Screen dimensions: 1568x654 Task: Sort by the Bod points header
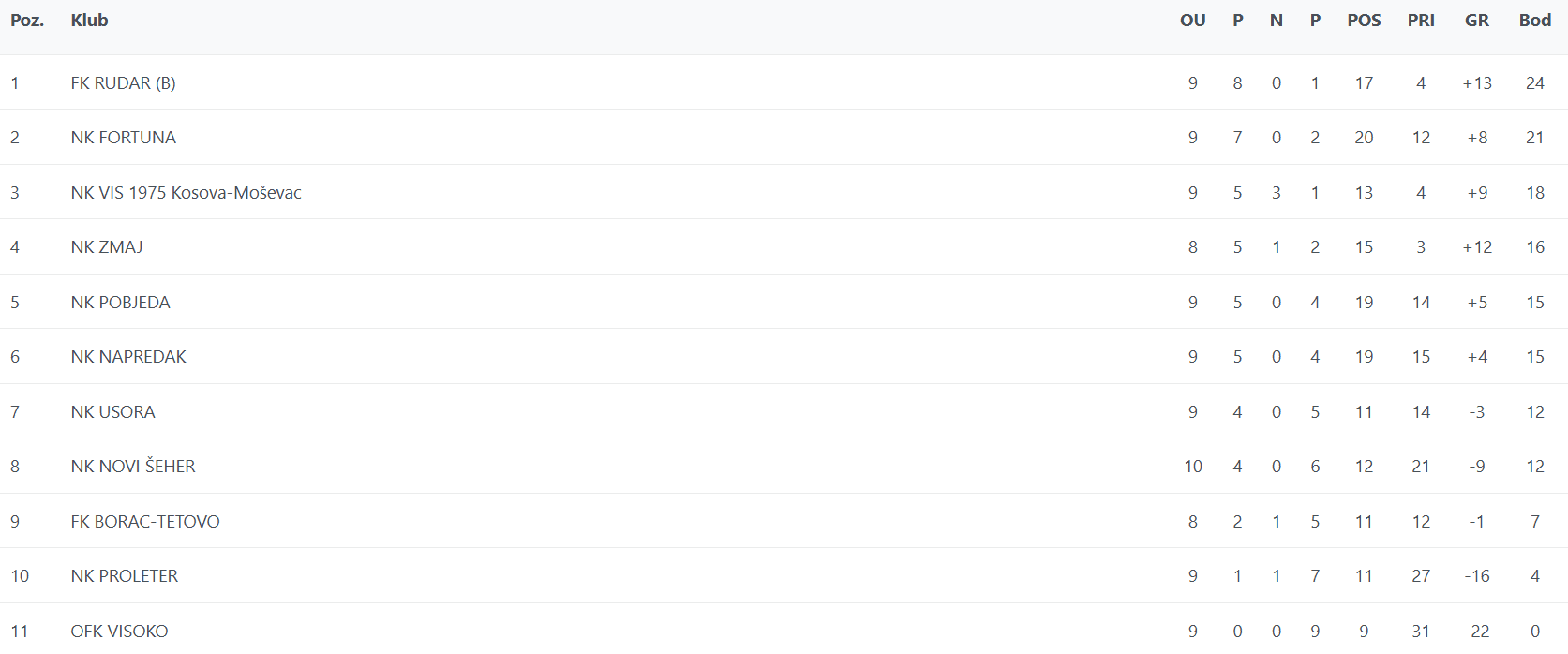1534,21
